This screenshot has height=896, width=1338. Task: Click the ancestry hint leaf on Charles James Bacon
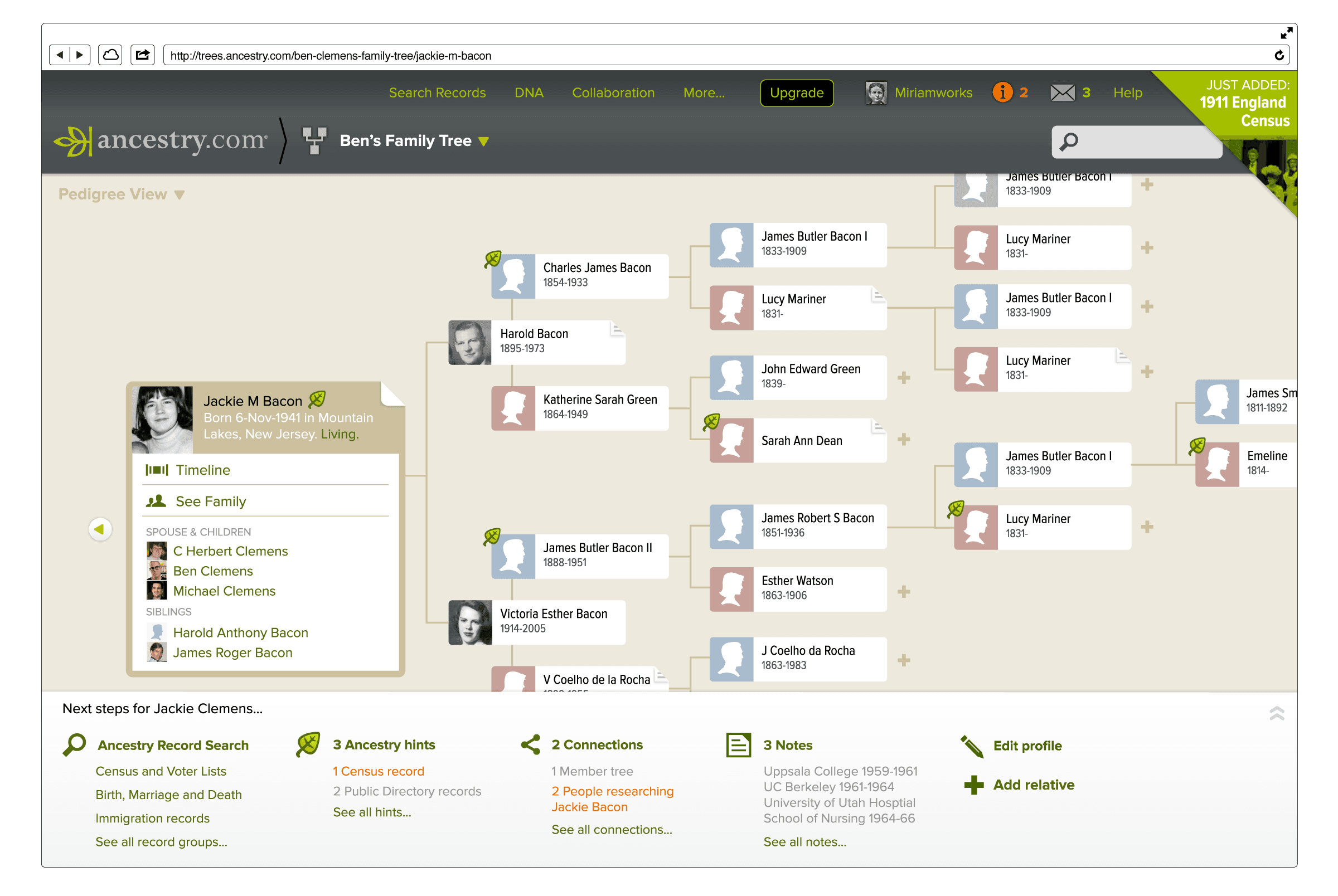[x=492, y=259]
